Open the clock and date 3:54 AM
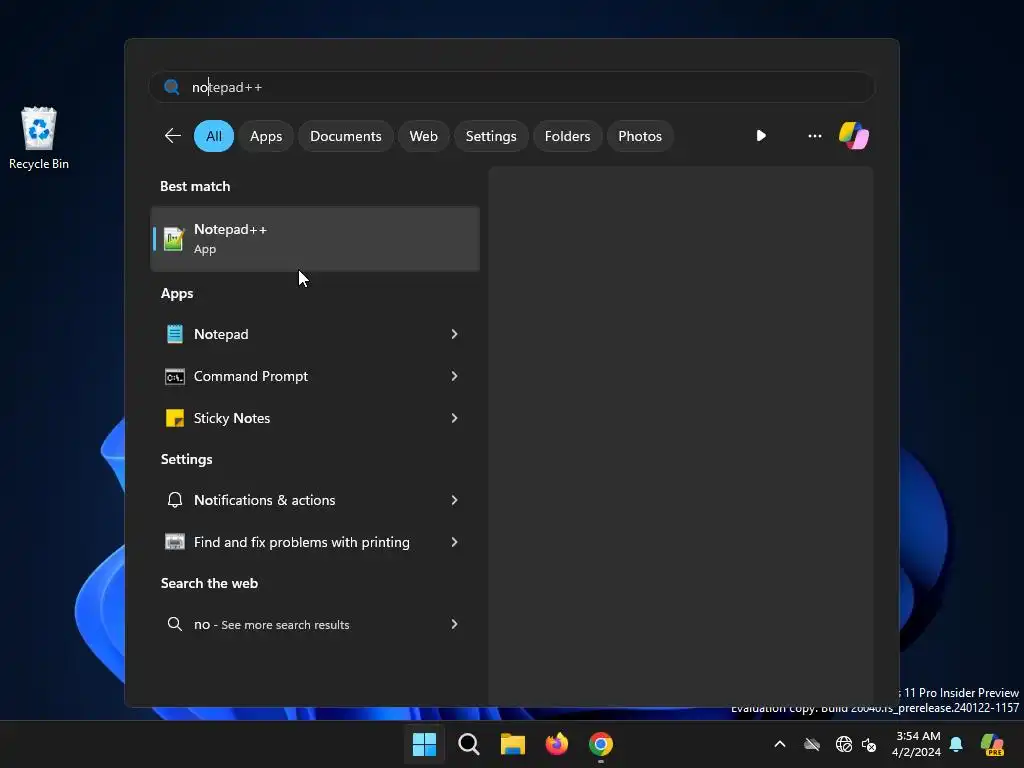 click(917, 744)
